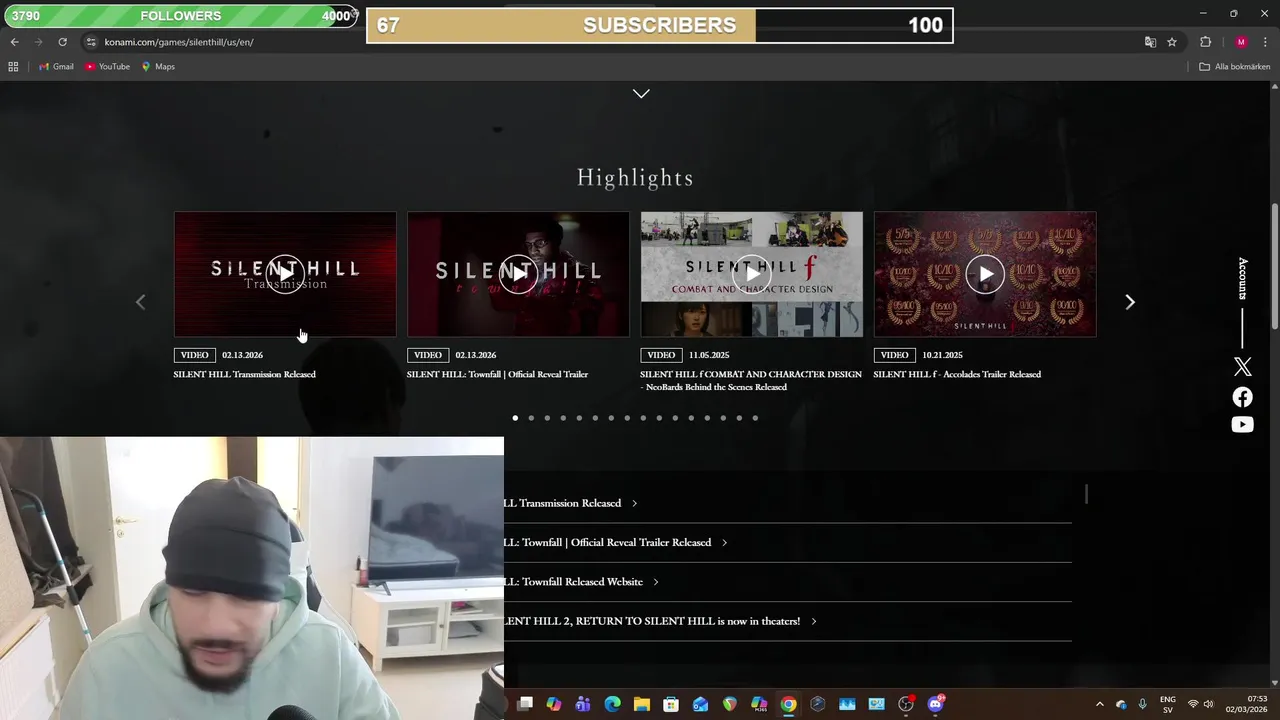The height and width of the screenshot is (720, 1280).
Task: Select the third carousel pagination dot
Action: (x=547, y=418)
